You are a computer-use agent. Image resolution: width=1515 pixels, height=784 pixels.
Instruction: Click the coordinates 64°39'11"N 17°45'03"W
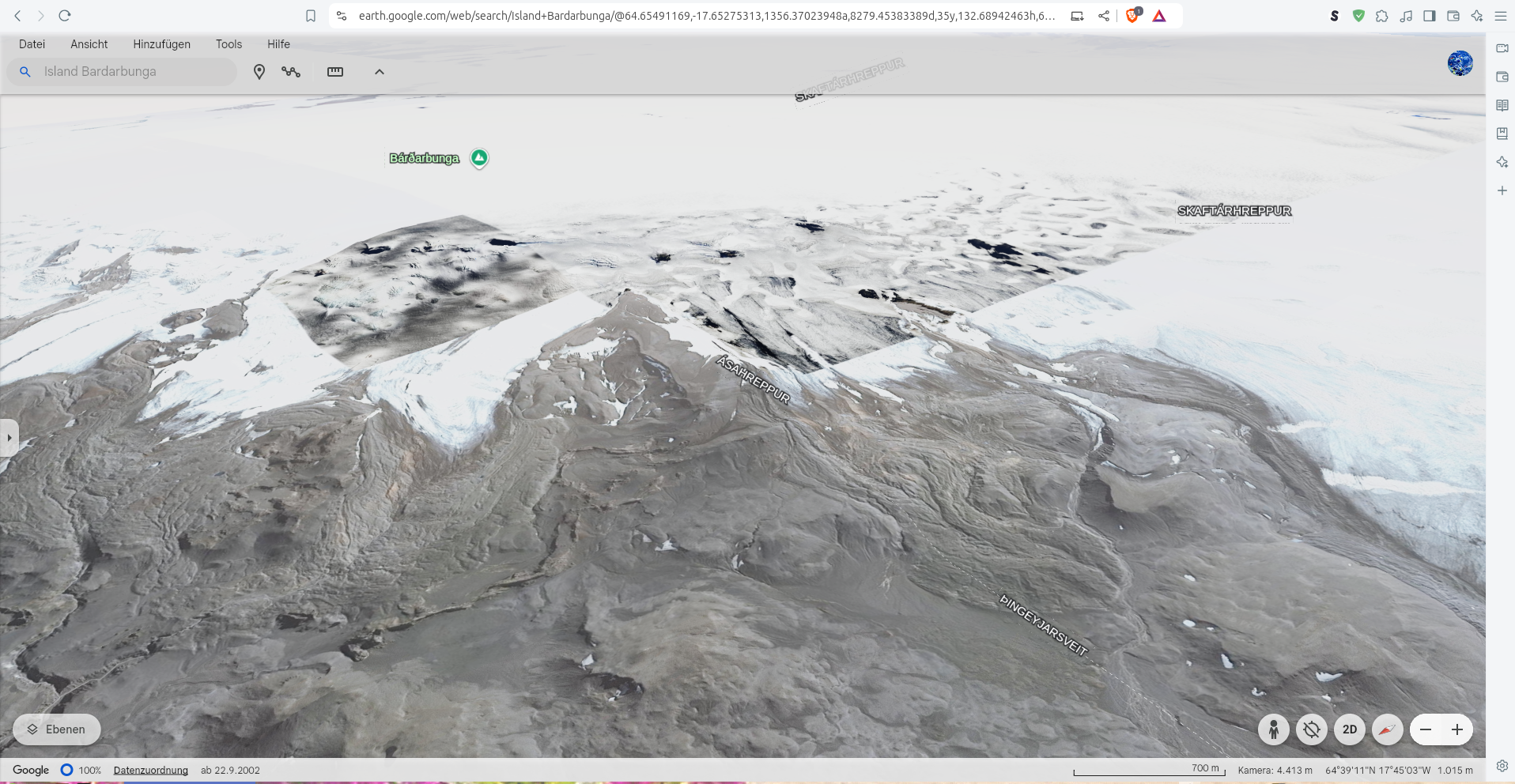coord(1378,771)
